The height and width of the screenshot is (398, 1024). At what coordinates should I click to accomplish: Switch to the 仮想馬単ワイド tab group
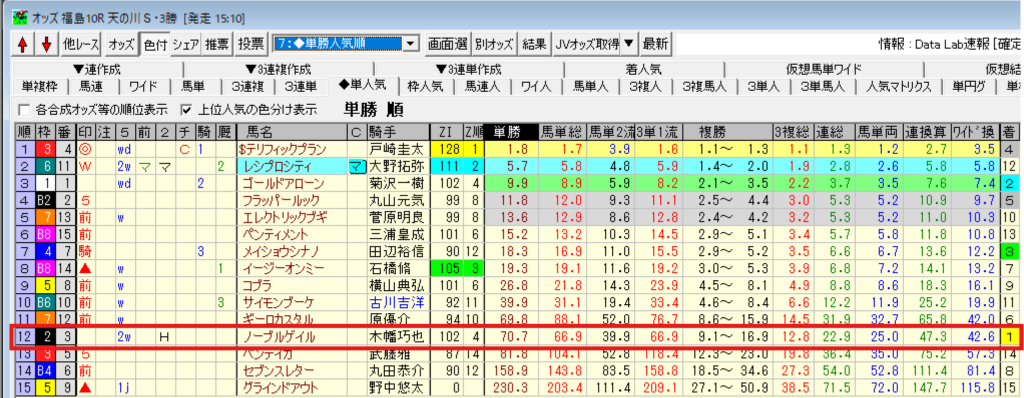point(824,70)
